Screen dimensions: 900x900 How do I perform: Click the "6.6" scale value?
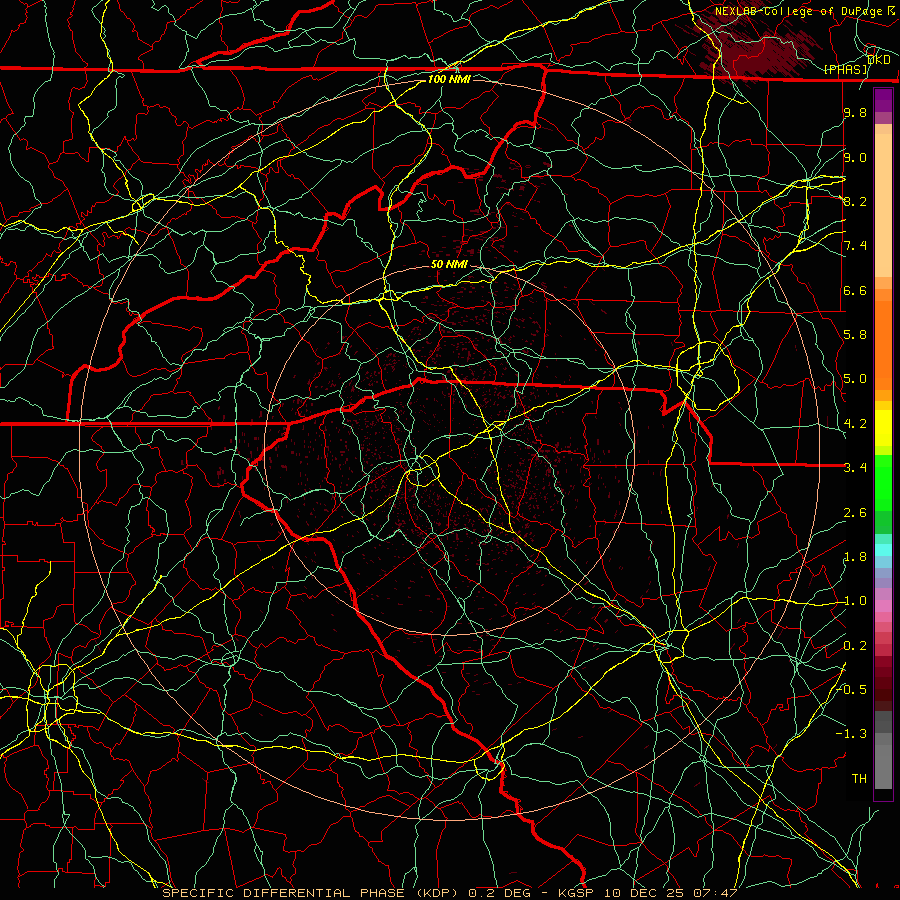point(855,290)
